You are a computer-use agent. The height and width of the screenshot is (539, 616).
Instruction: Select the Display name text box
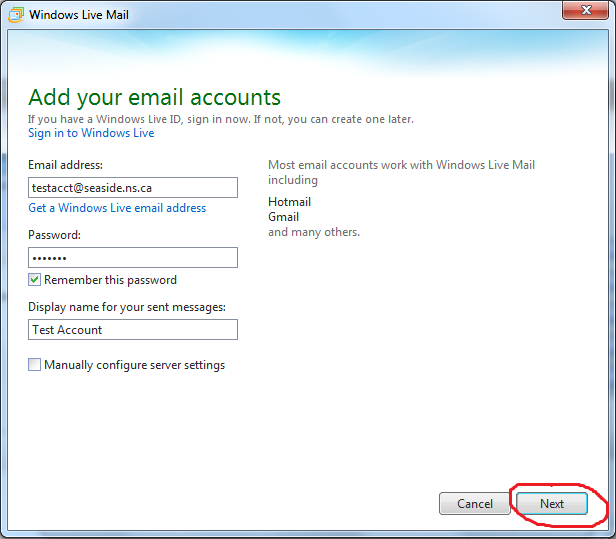[133, 329]
